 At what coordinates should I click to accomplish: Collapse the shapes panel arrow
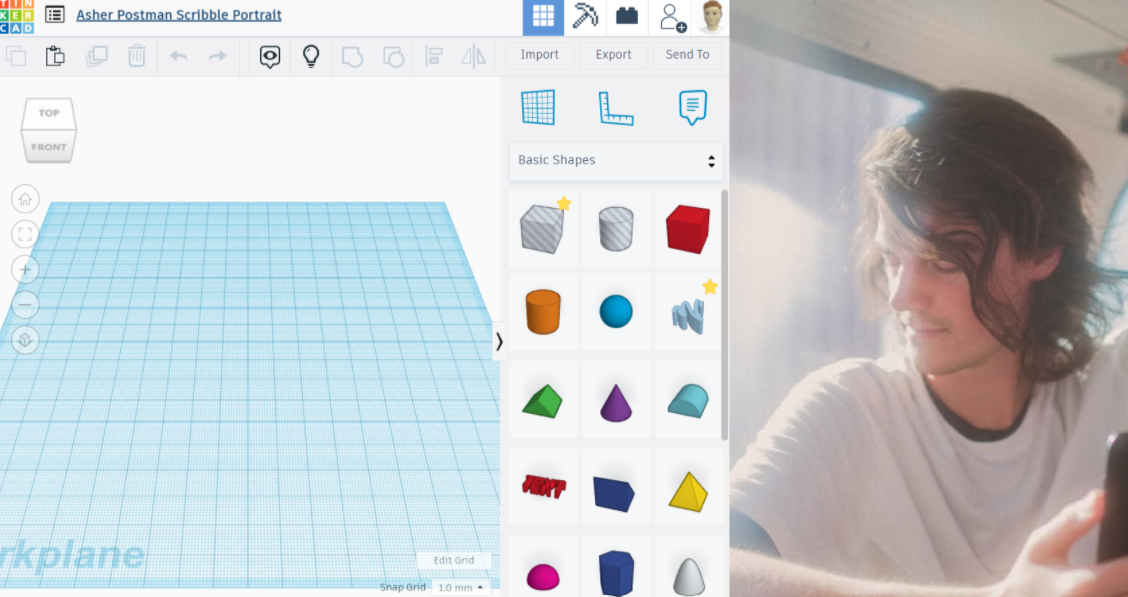tap(499, 342)
